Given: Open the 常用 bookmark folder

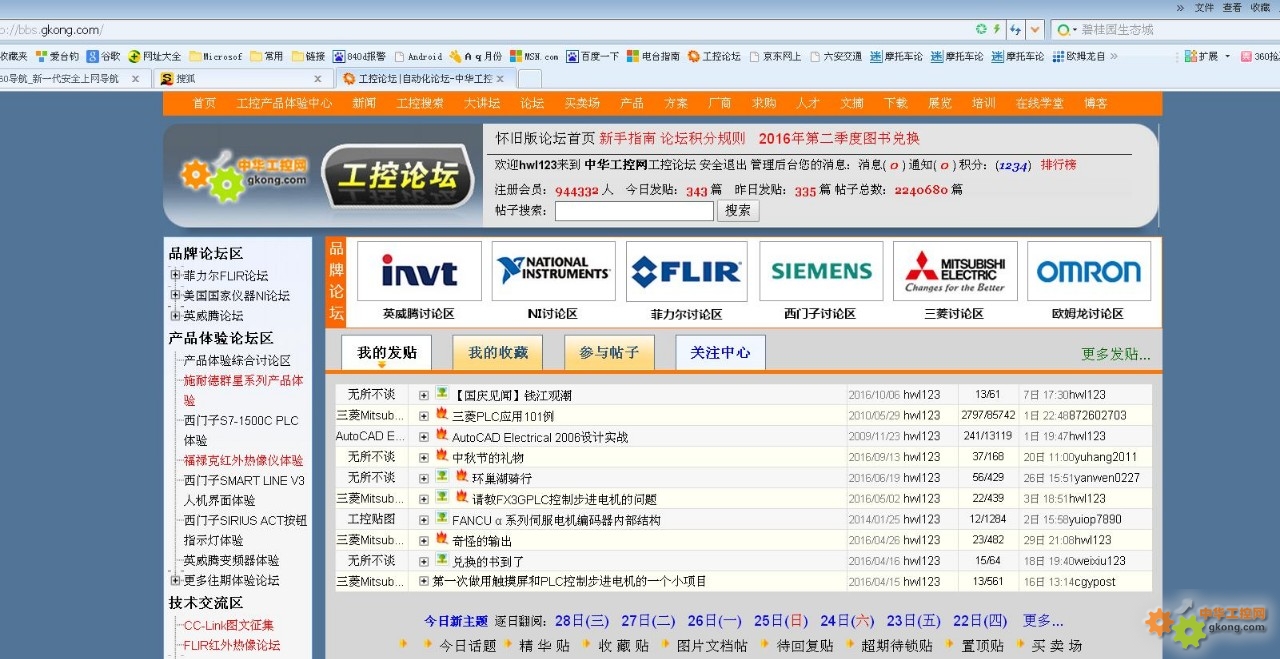Looking at the screenshot, I should (267, 57).
